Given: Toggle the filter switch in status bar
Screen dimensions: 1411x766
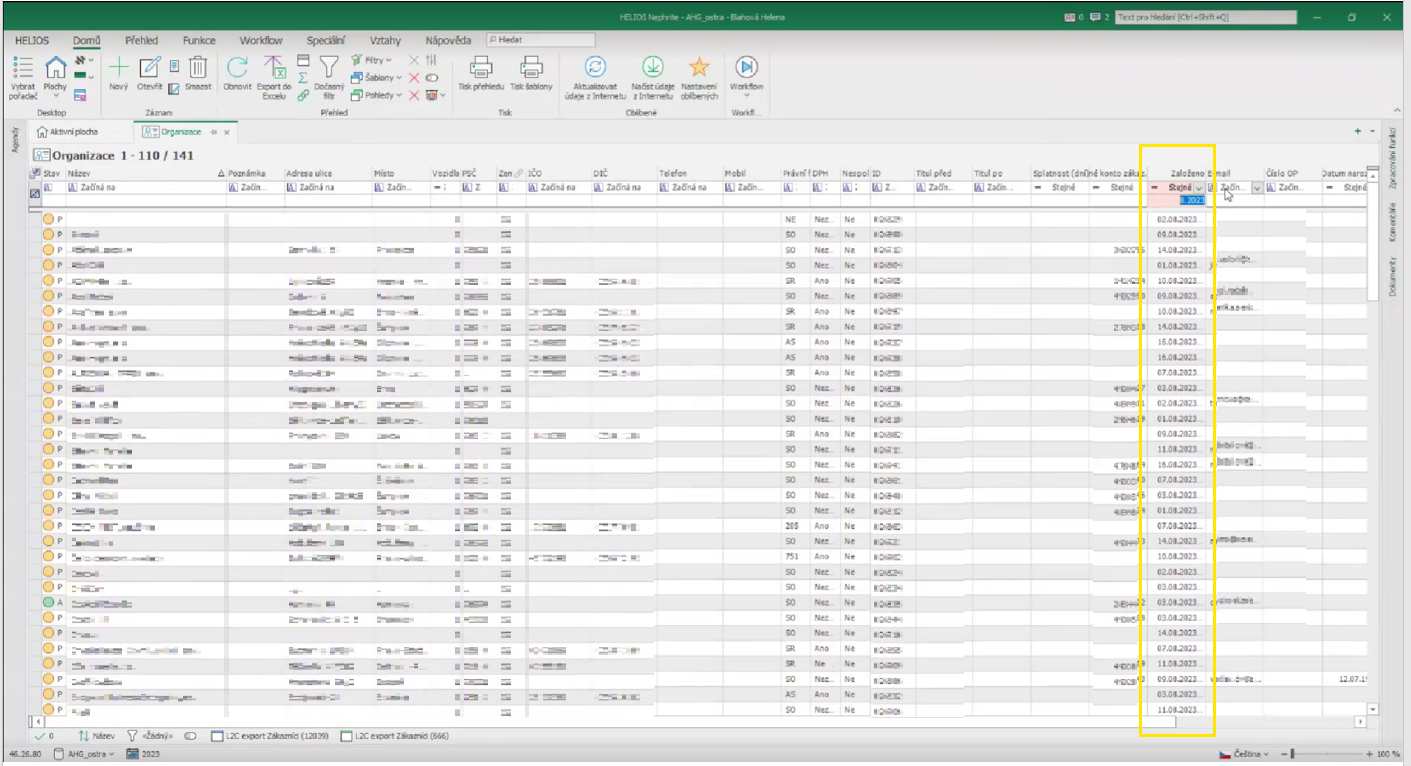Looking at the screenshot, I should (190, 737).
